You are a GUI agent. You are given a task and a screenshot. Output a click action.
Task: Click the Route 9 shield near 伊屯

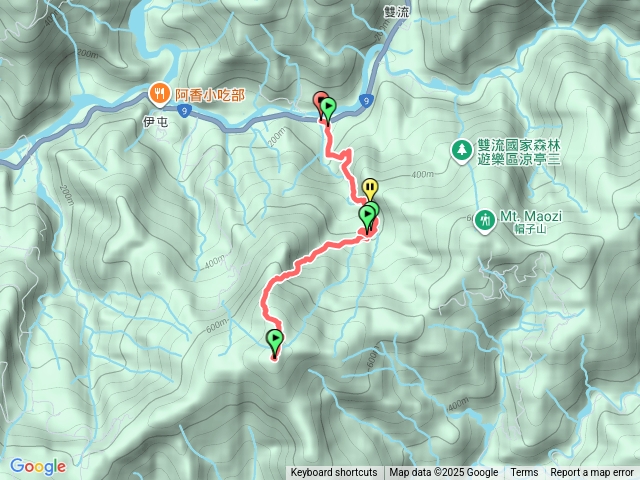pos(185,111)
